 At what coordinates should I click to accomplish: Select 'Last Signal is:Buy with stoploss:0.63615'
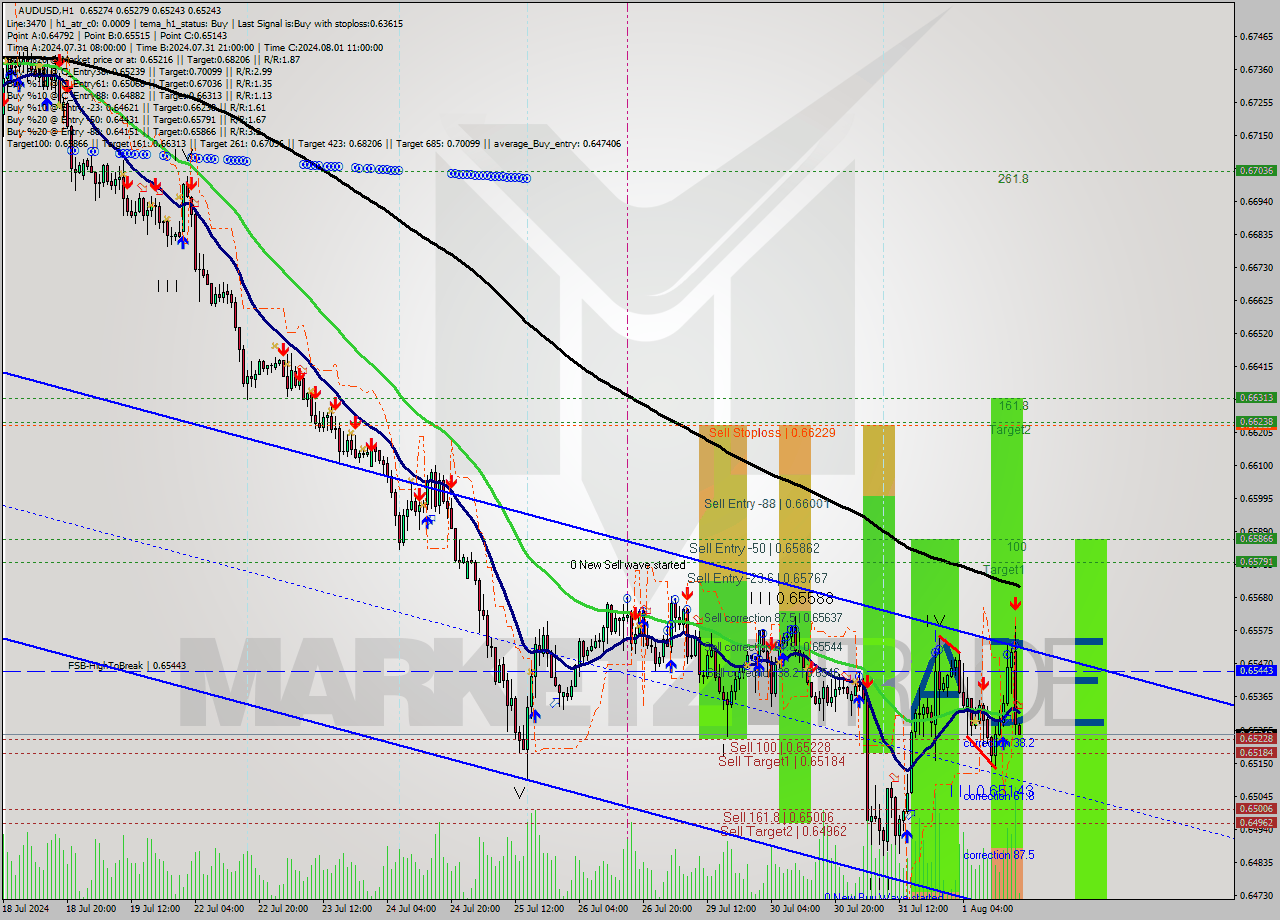click(x=318, y=22)
